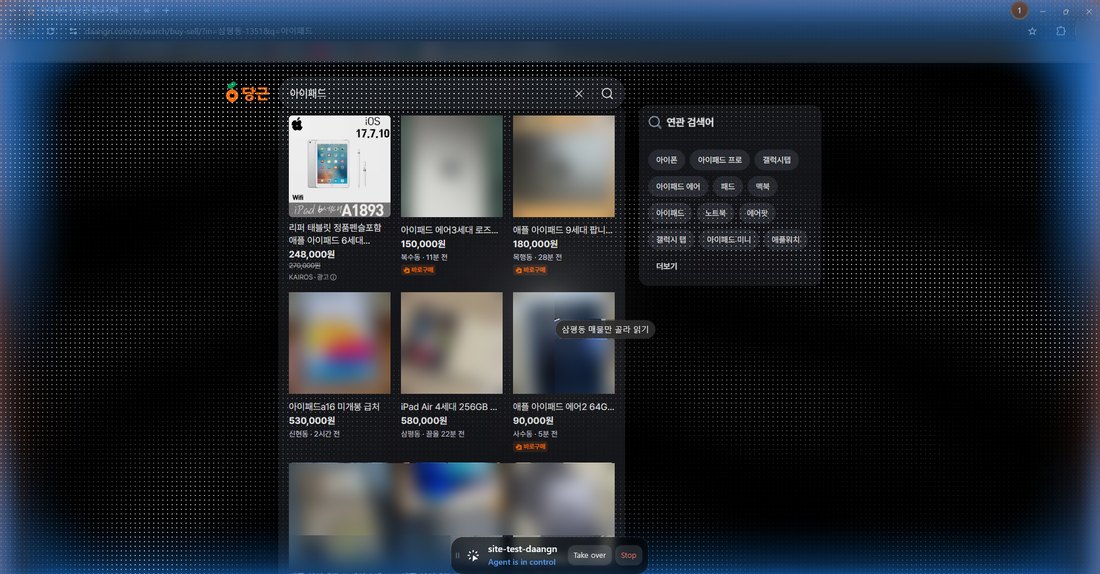Click the 목행동 · 28분 전 location text
The height and width of the screenshot is (574, 1100).
point(537,258)
